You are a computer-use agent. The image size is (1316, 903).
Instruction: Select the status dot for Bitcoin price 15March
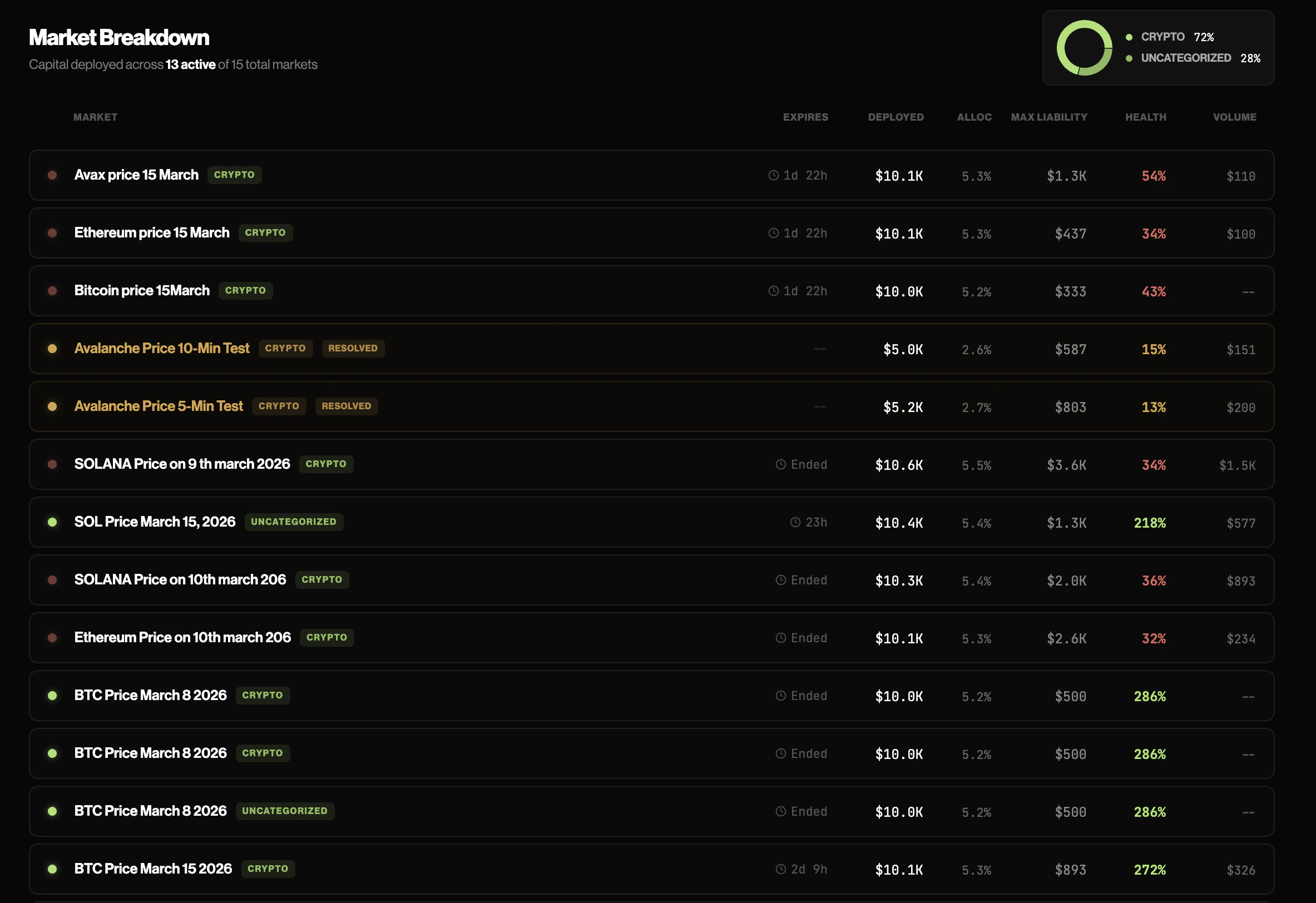click(53, 290)
